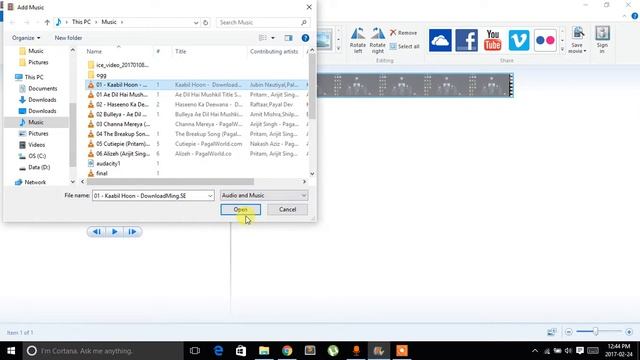Screen dimensions: 640x360
Task: Click Select all in Editing group
Action: (x=404, y=46)
